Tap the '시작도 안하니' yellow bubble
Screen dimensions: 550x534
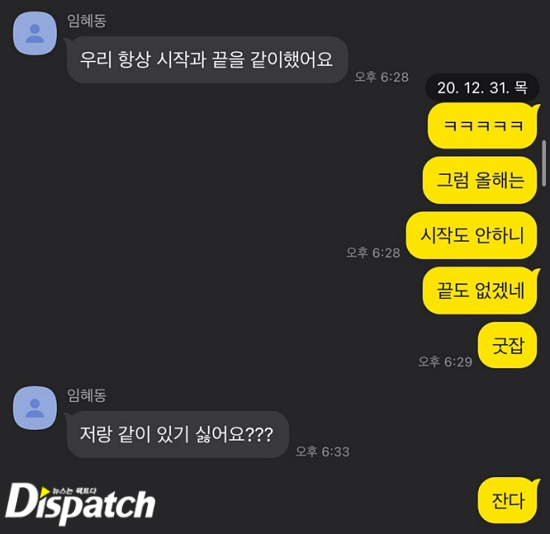[x=472, y=235]
